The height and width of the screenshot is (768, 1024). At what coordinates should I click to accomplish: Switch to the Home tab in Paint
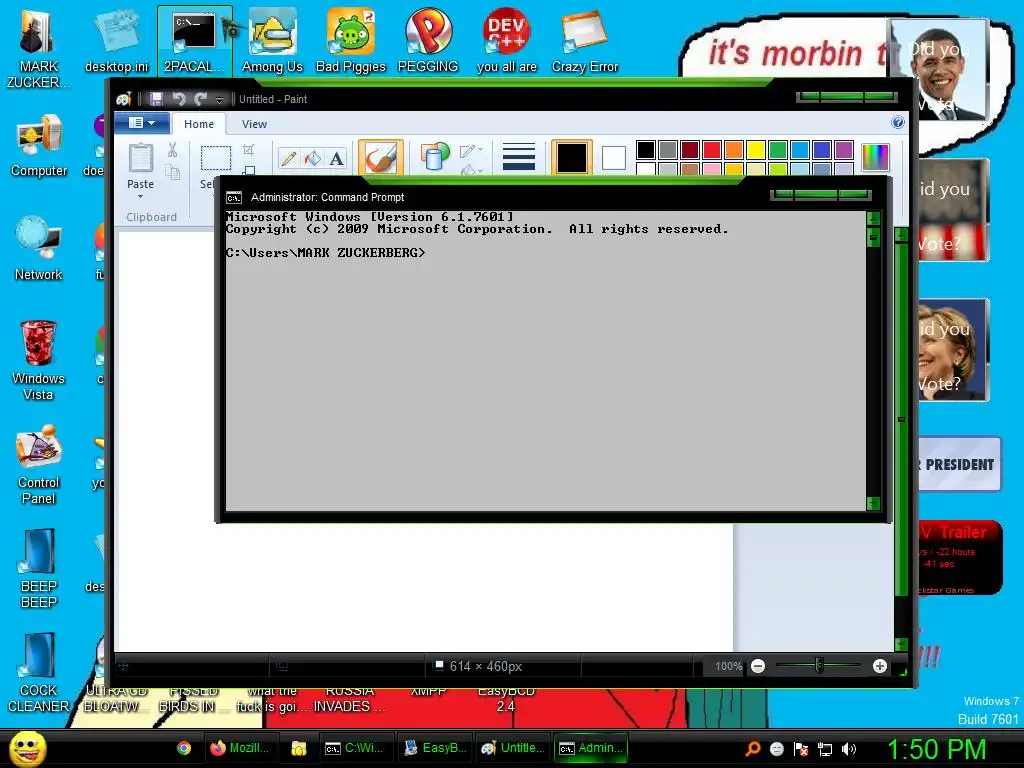click(x=199, y=123)
